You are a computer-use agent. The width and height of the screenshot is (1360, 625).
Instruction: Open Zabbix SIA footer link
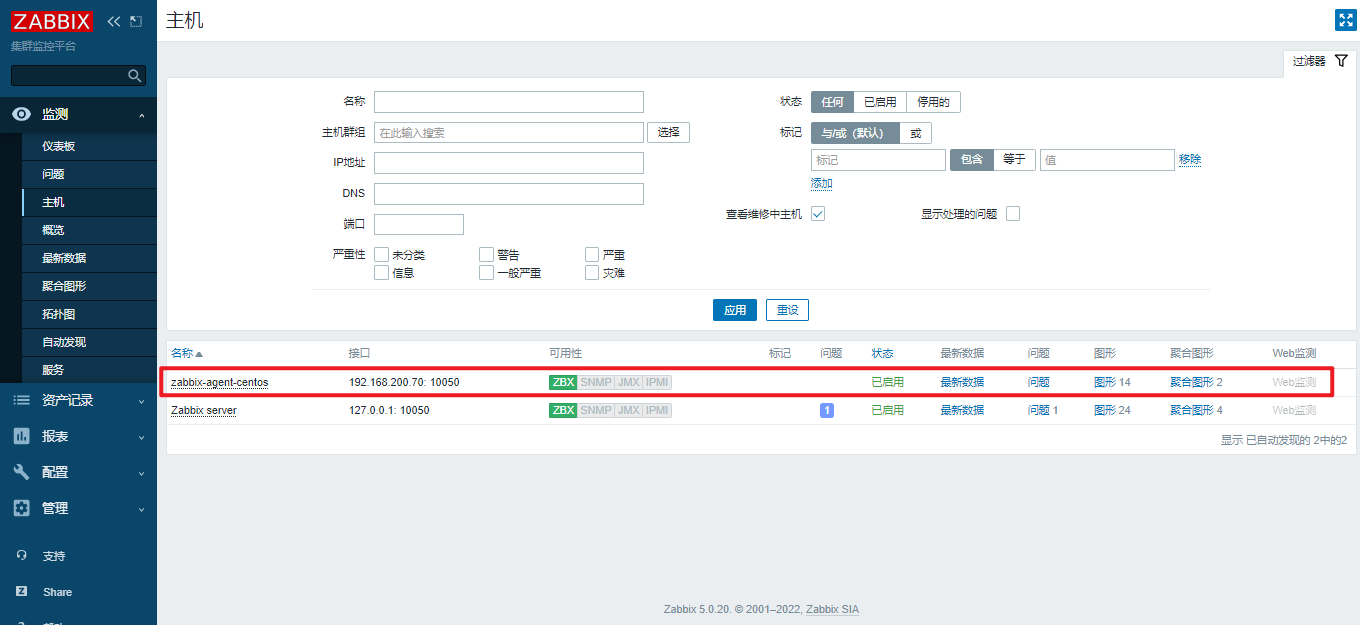832,609
